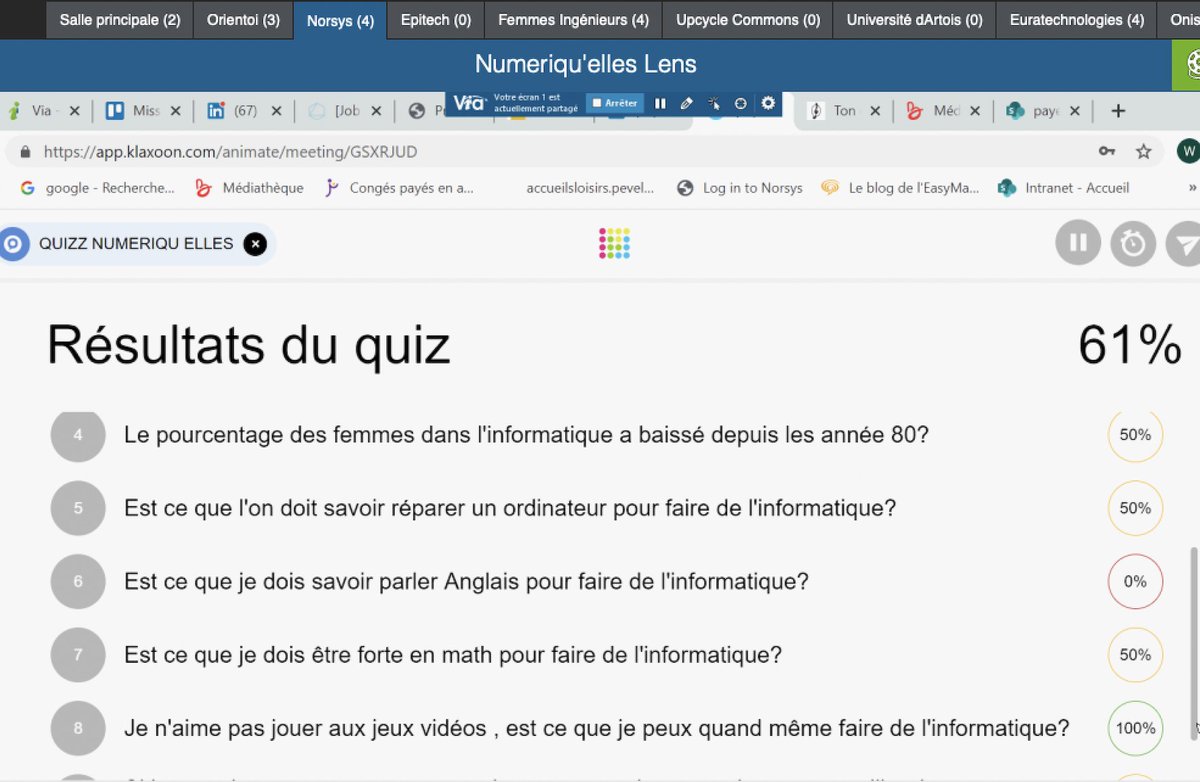Click the green button right of Numeriqu'elles Lens
The height and width of the screenshot is (782, 1200).
(1187, 65)
